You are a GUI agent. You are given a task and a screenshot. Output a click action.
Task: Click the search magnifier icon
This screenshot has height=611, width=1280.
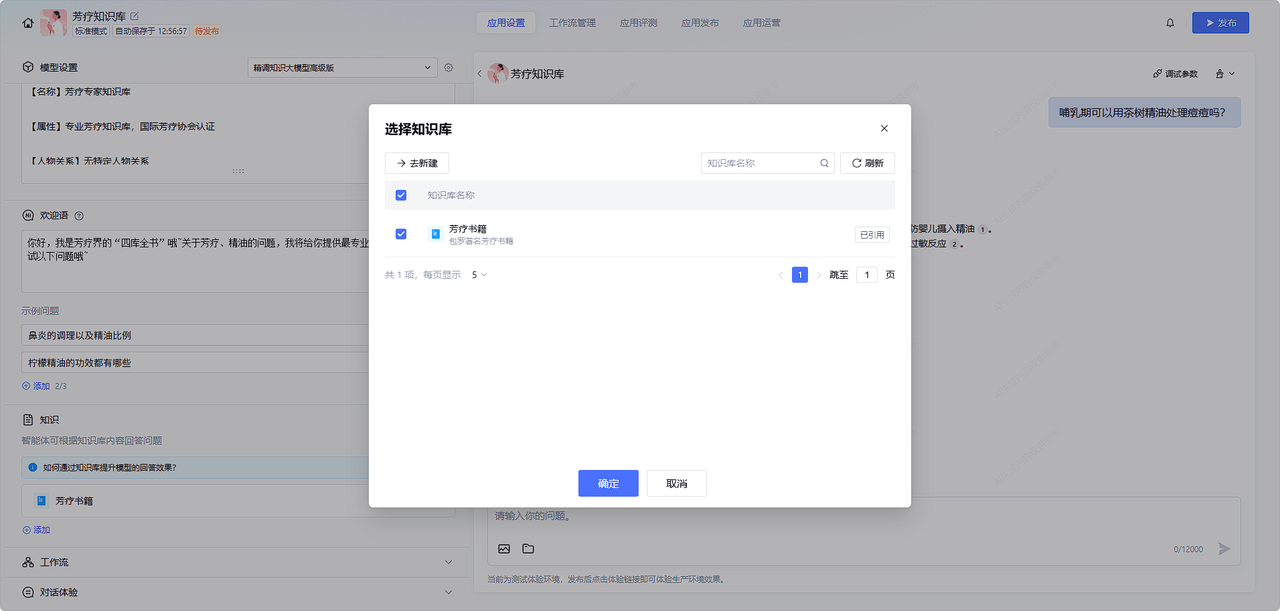(825, 163)
